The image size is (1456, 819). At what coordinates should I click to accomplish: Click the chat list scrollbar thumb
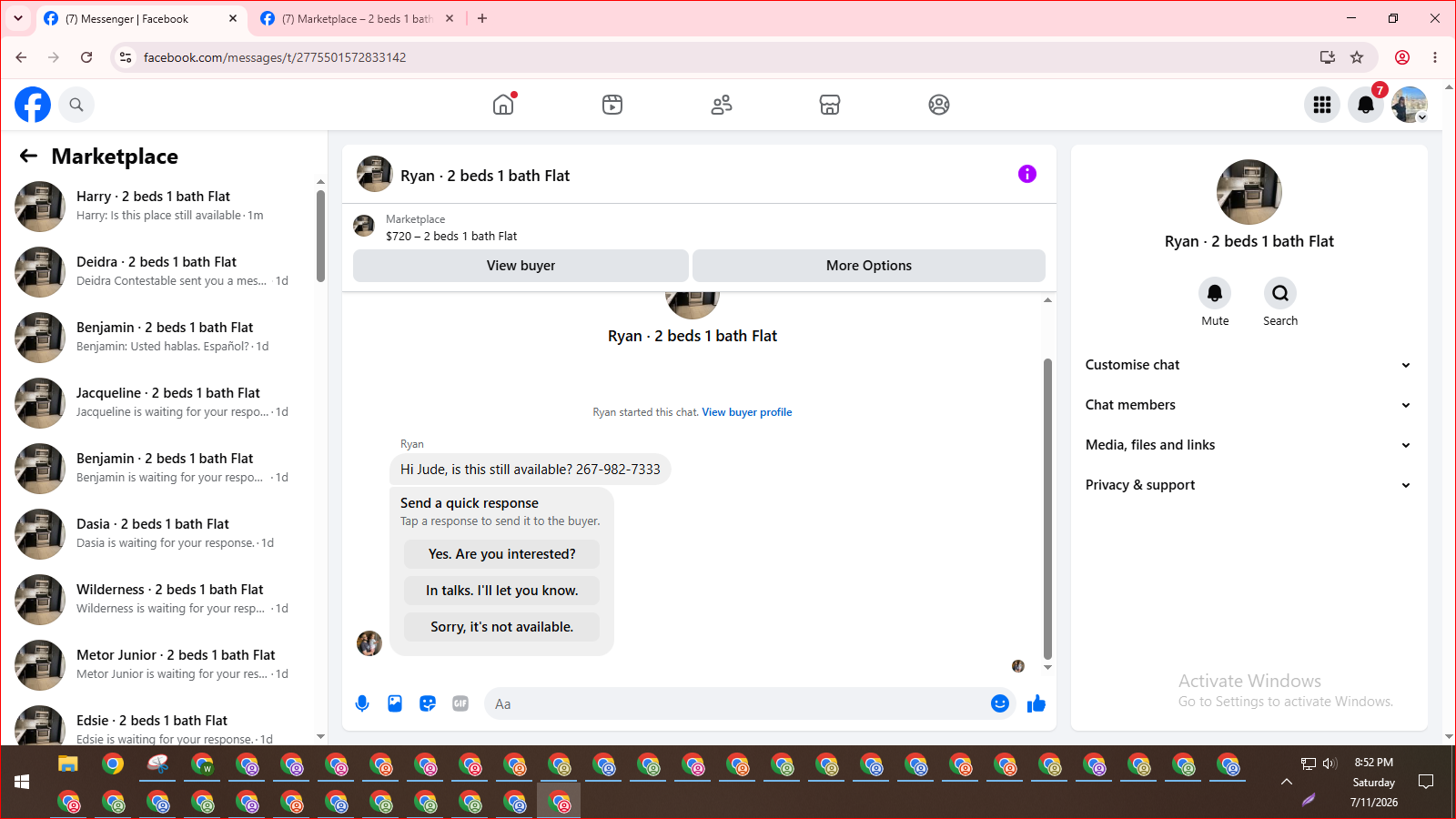pos(320,236)
